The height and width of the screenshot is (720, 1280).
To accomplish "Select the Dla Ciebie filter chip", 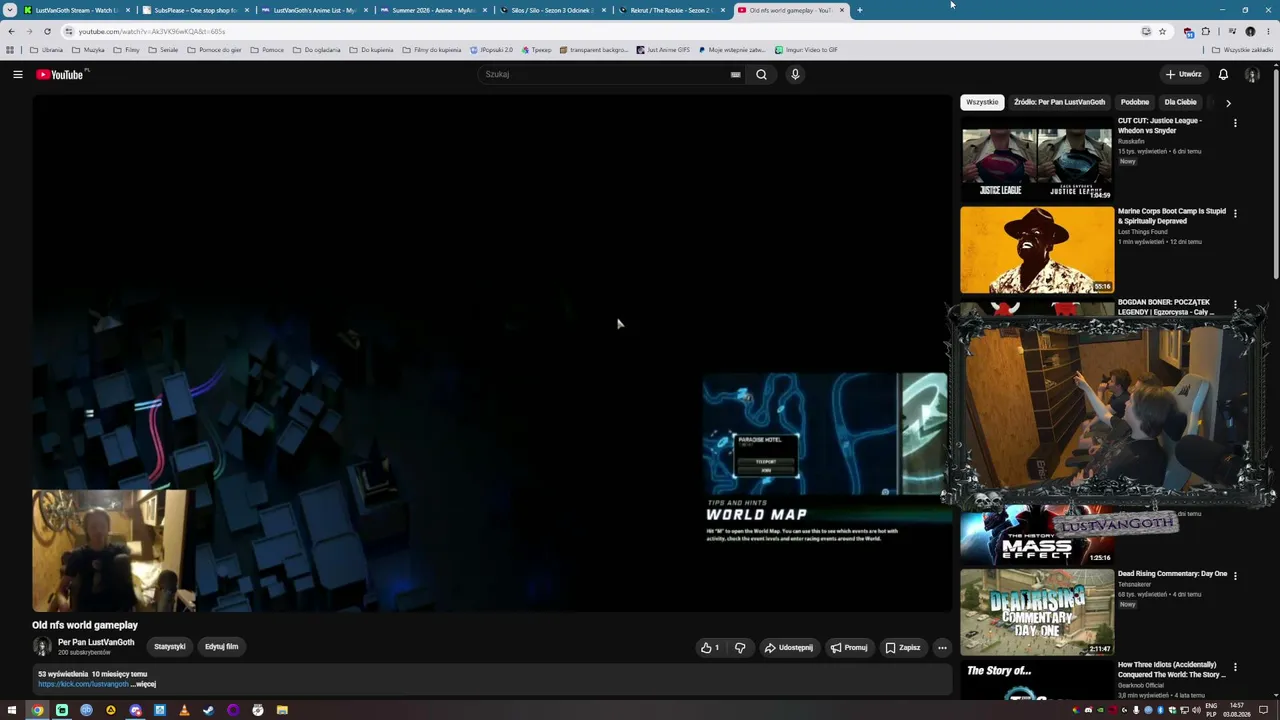I will pos(1180,102).
